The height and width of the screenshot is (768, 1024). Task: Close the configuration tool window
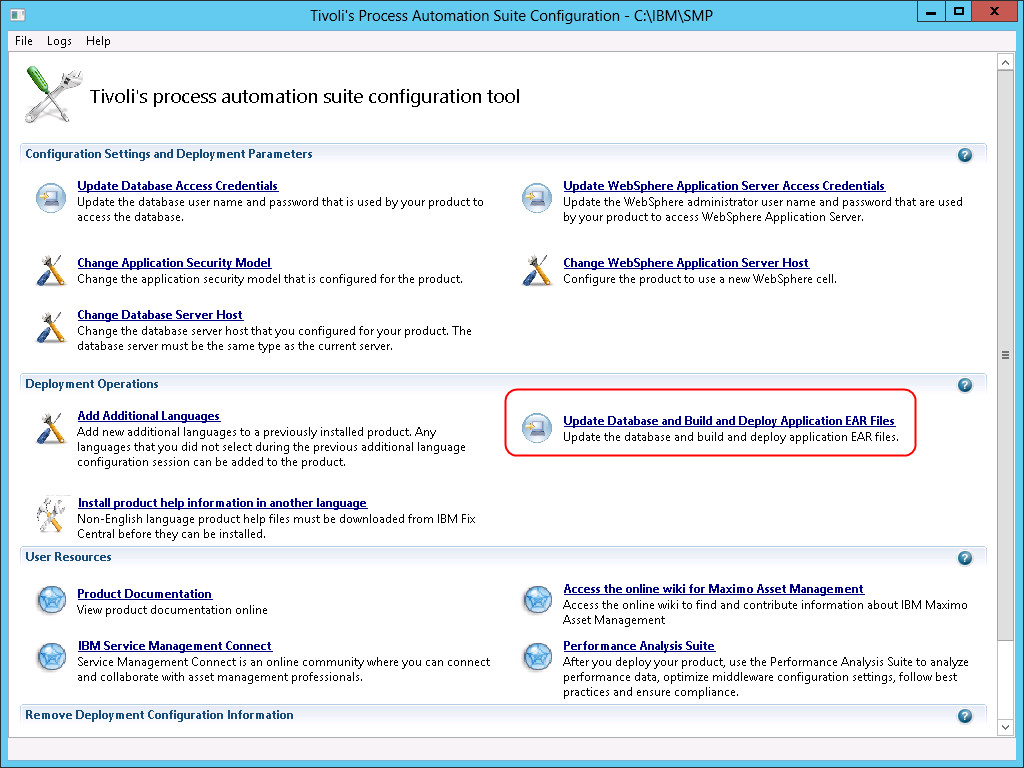tap(994, 12)
